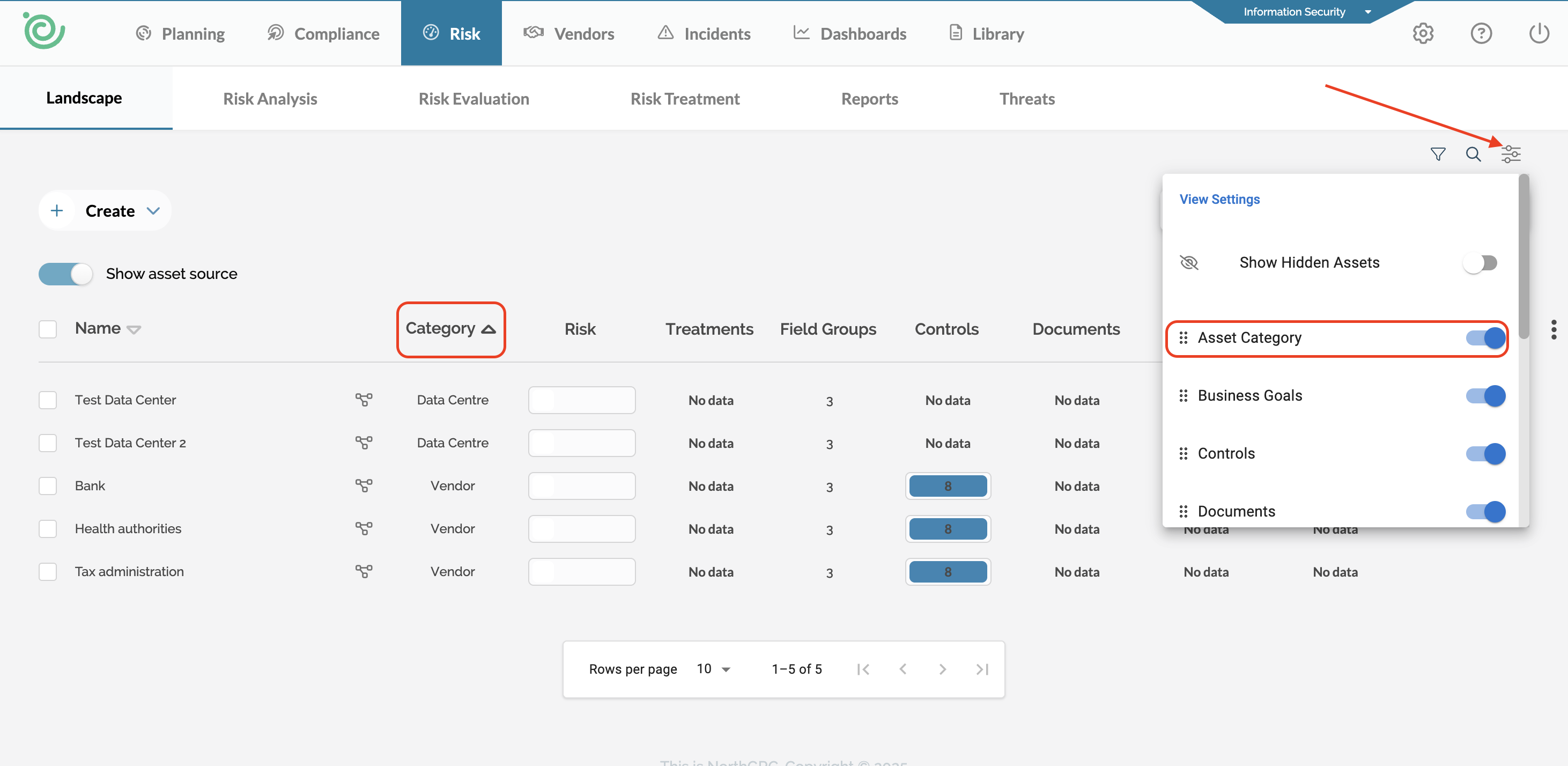1568x766 pixels.
Task: Turn off Show asset source switch
Action: coord(66,274)
